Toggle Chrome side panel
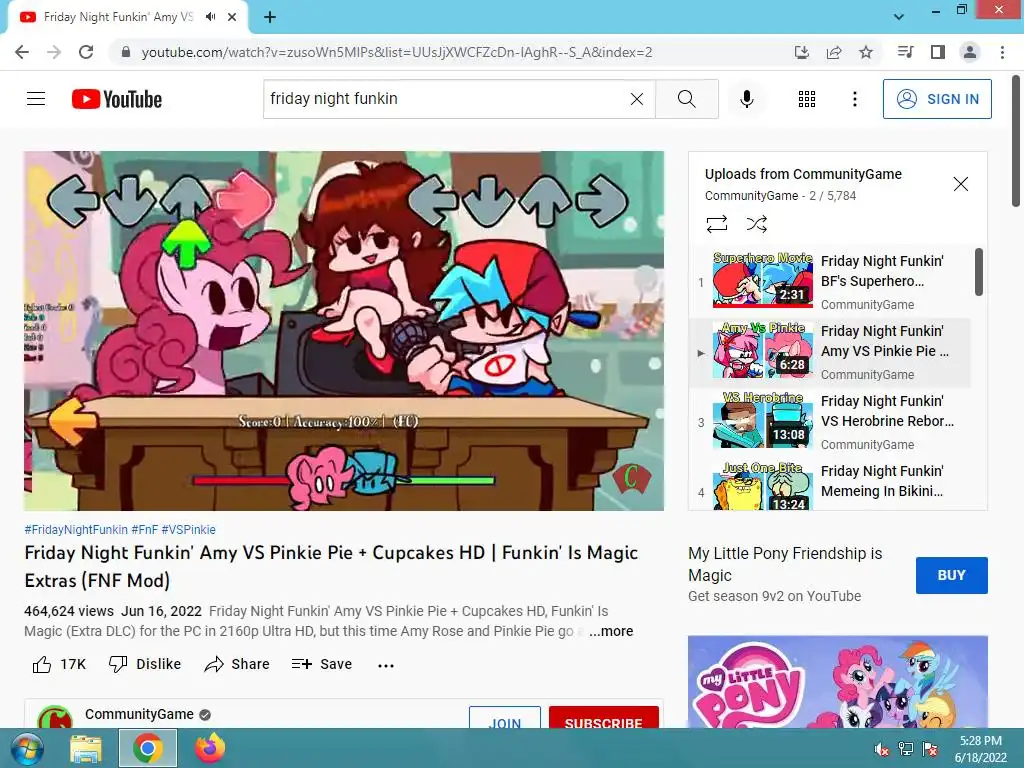The width and height of the screenshot is (1024, 768). click(x=938, y=52)
